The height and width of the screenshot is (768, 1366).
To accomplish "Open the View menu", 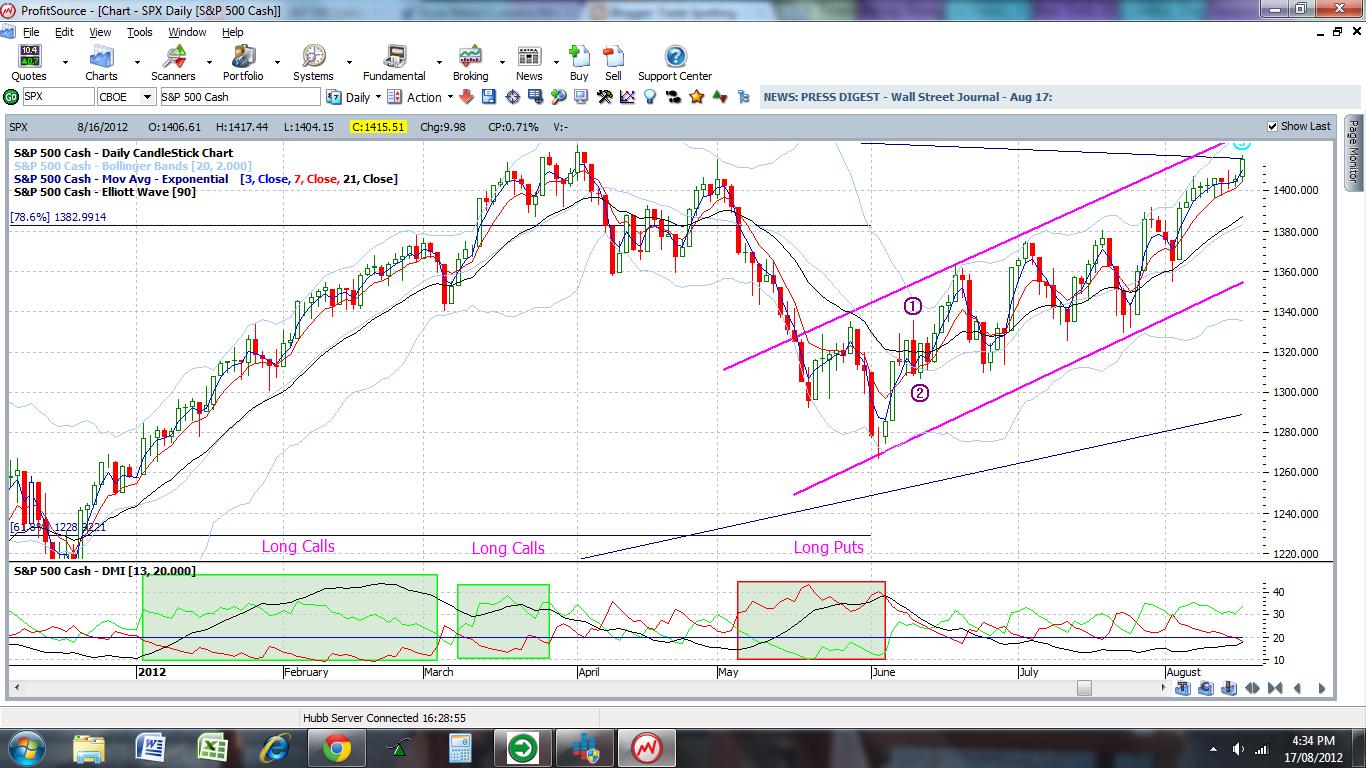I will tap(100, 32).
